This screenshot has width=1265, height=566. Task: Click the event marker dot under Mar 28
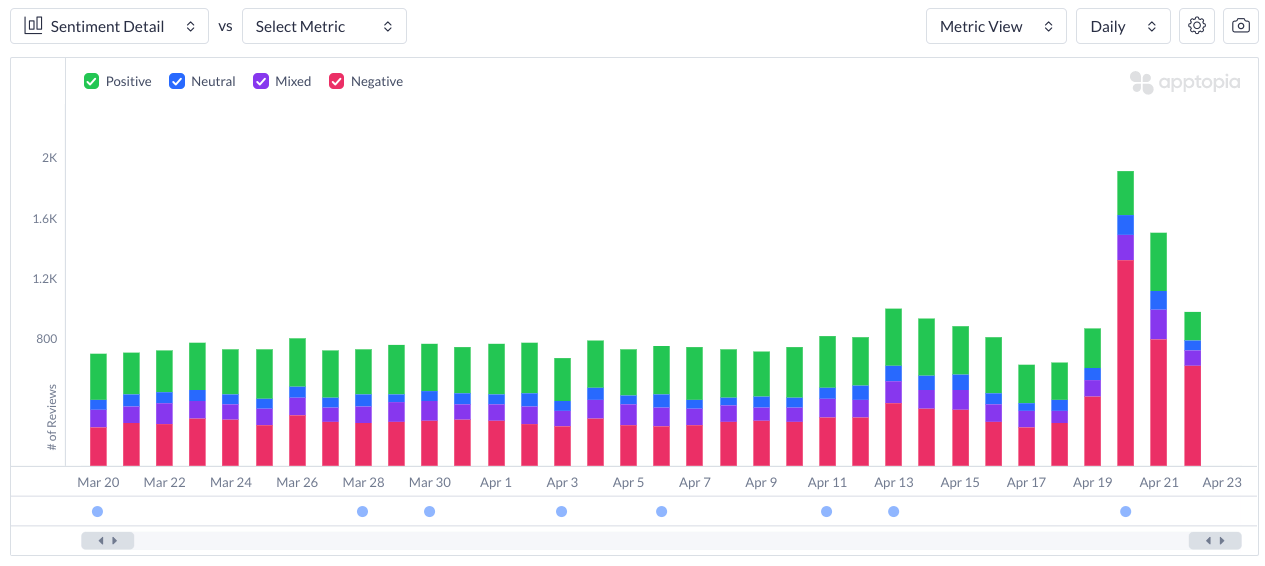(x=362, y=511)
